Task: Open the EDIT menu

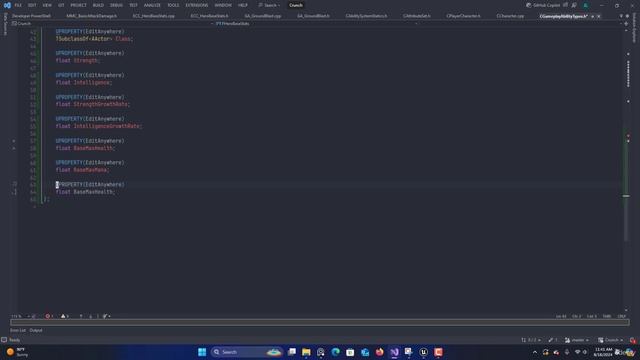Action: pos(32,5)
